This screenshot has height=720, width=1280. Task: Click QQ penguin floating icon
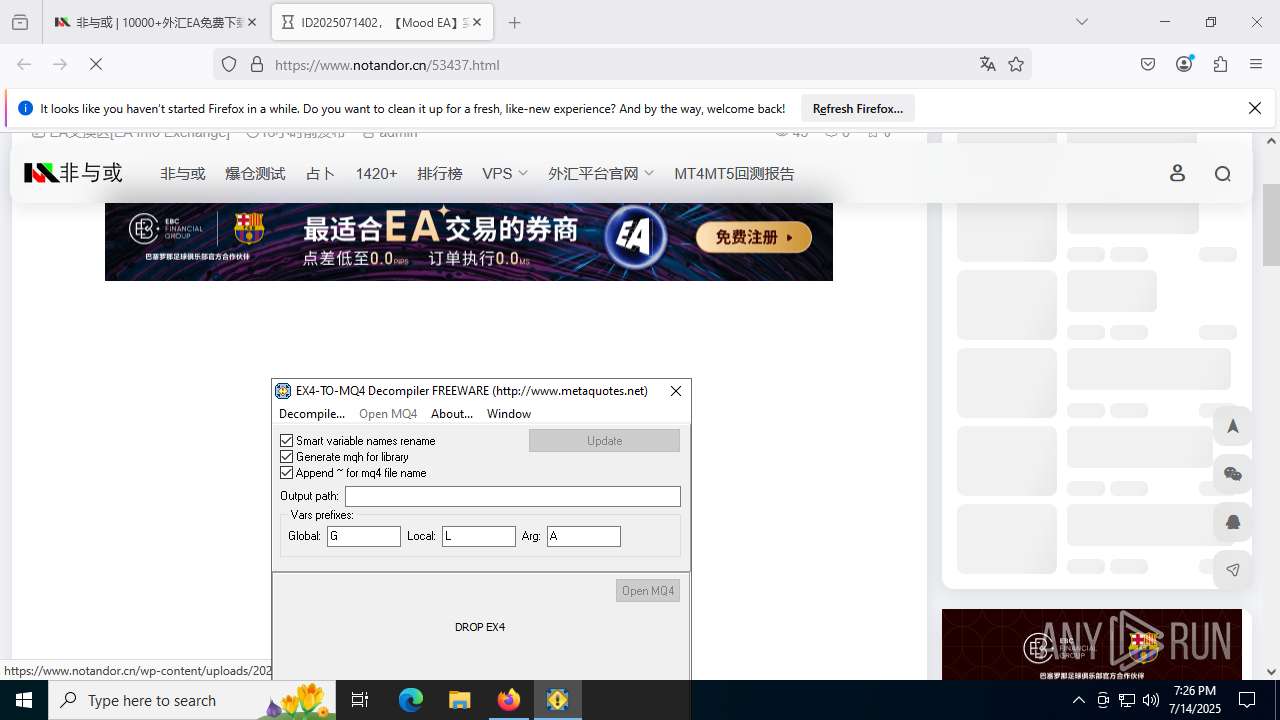(x=1232, y=522)
